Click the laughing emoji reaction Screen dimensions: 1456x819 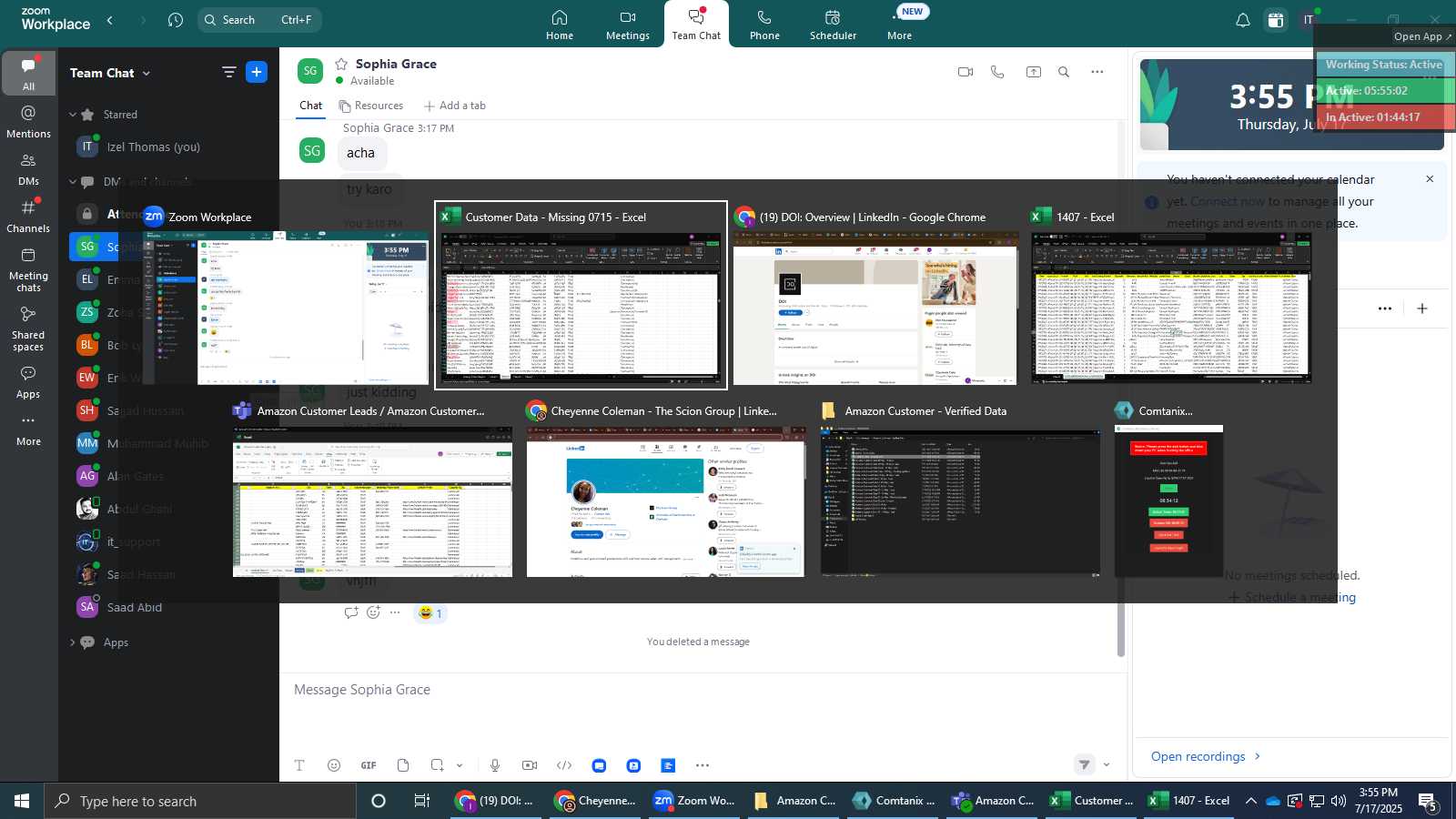[x=430, y=613]
